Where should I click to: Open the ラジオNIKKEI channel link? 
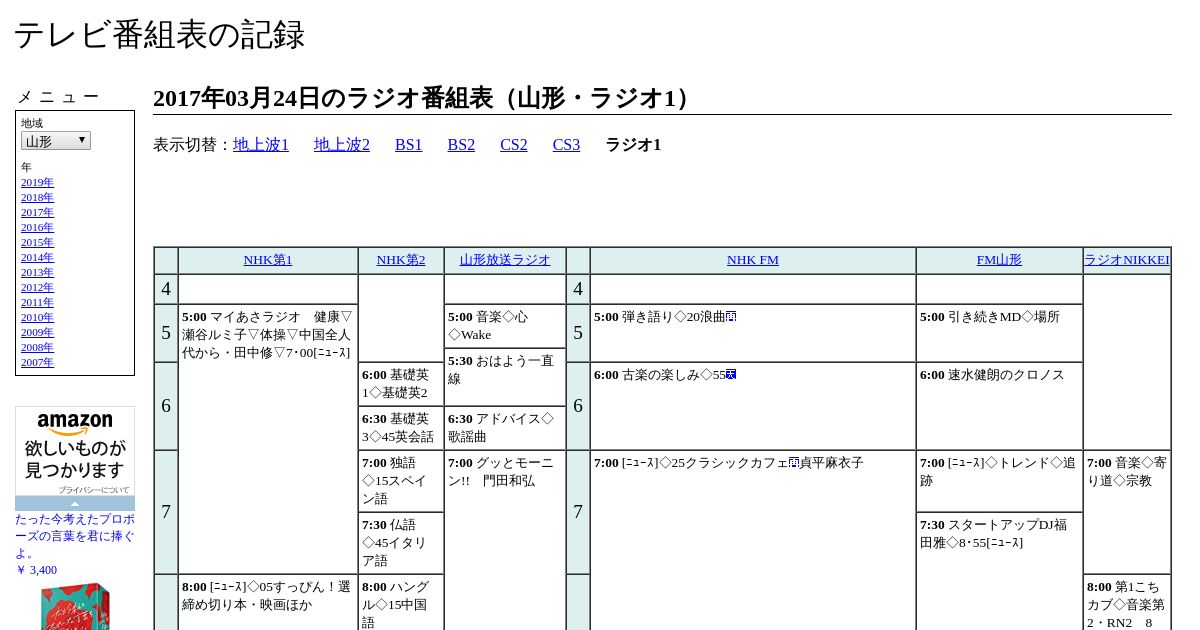1127,260
